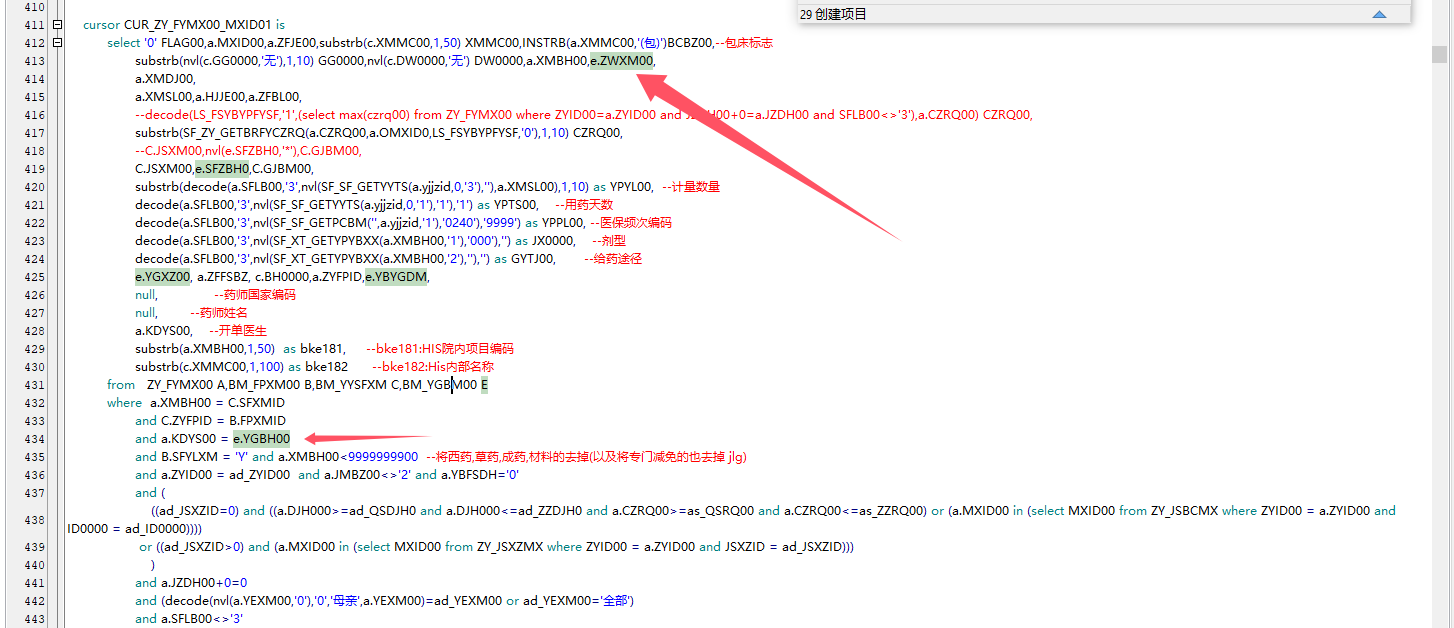Click the comment '--药师姓名'
The height and width of the screenshot is (628, 1454).
[x=218, y=313]
